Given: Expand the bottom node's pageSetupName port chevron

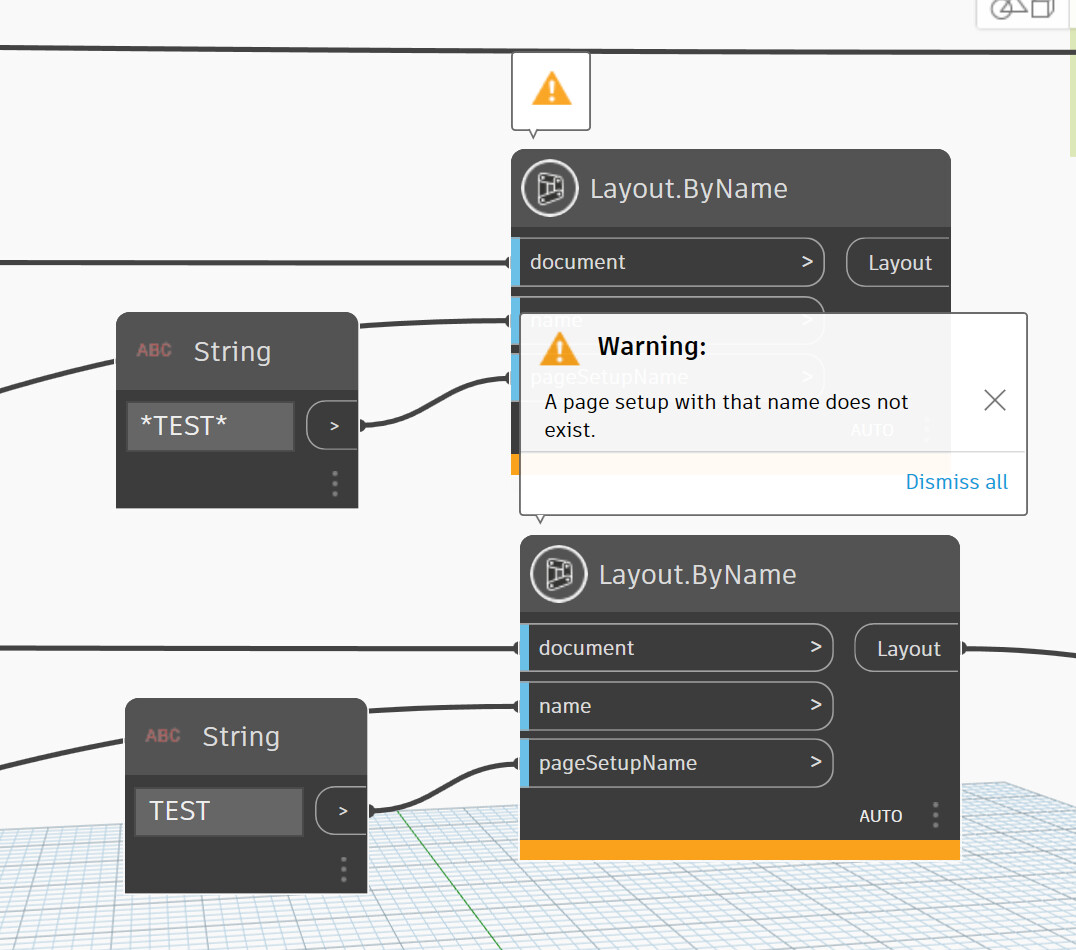Looking at the screenshot, I should (x=816, y=761).
